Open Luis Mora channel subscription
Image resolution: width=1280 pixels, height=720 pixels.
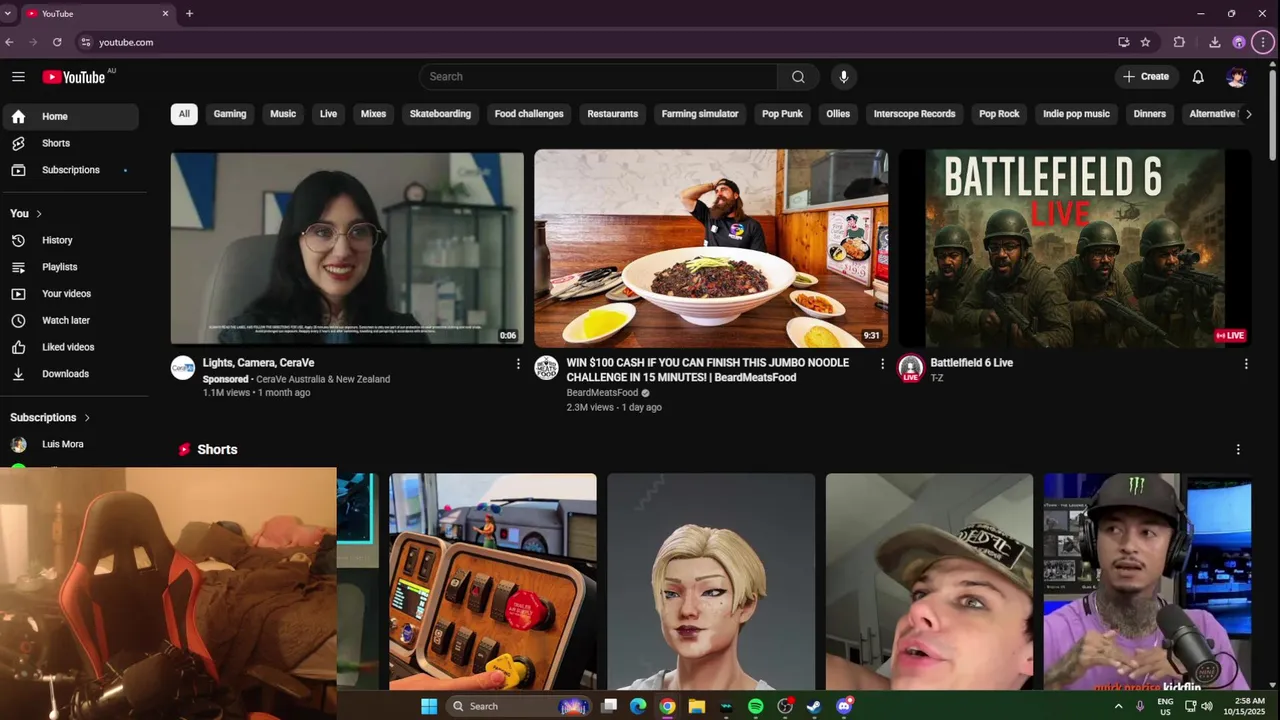pos(70,444)
